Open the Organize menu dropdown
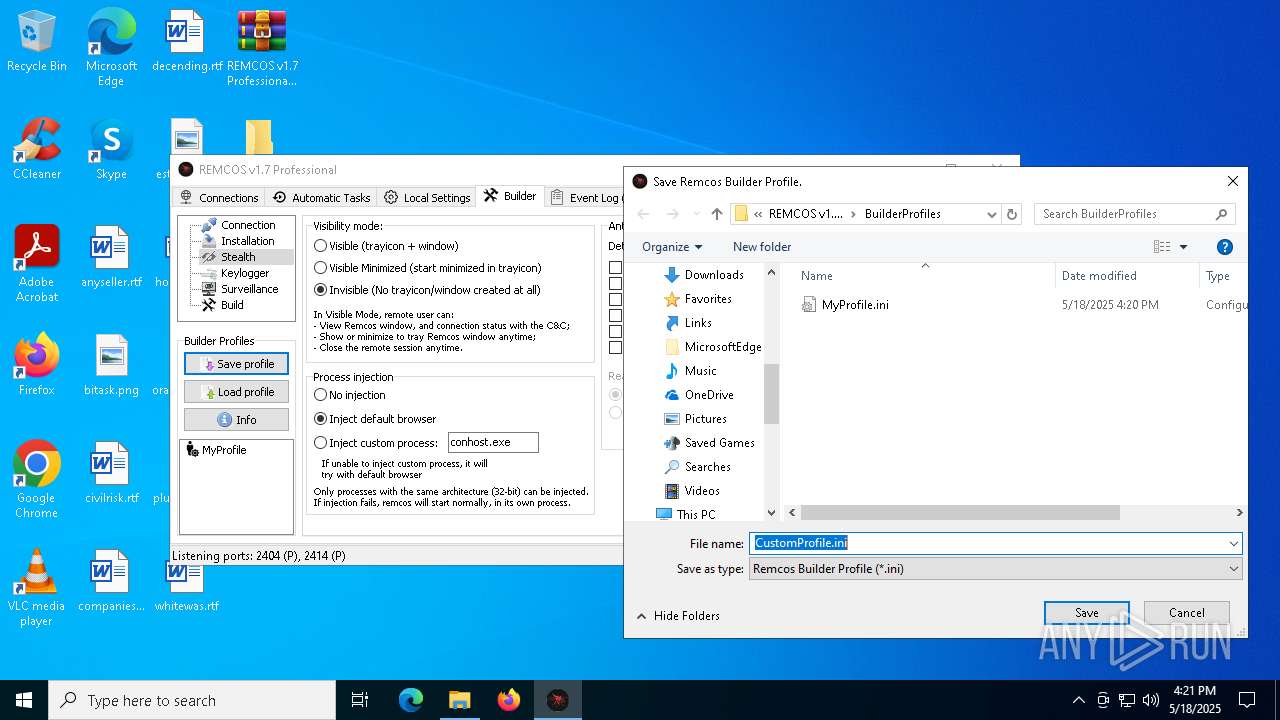The image size is (1280, 720). [672, 247]
